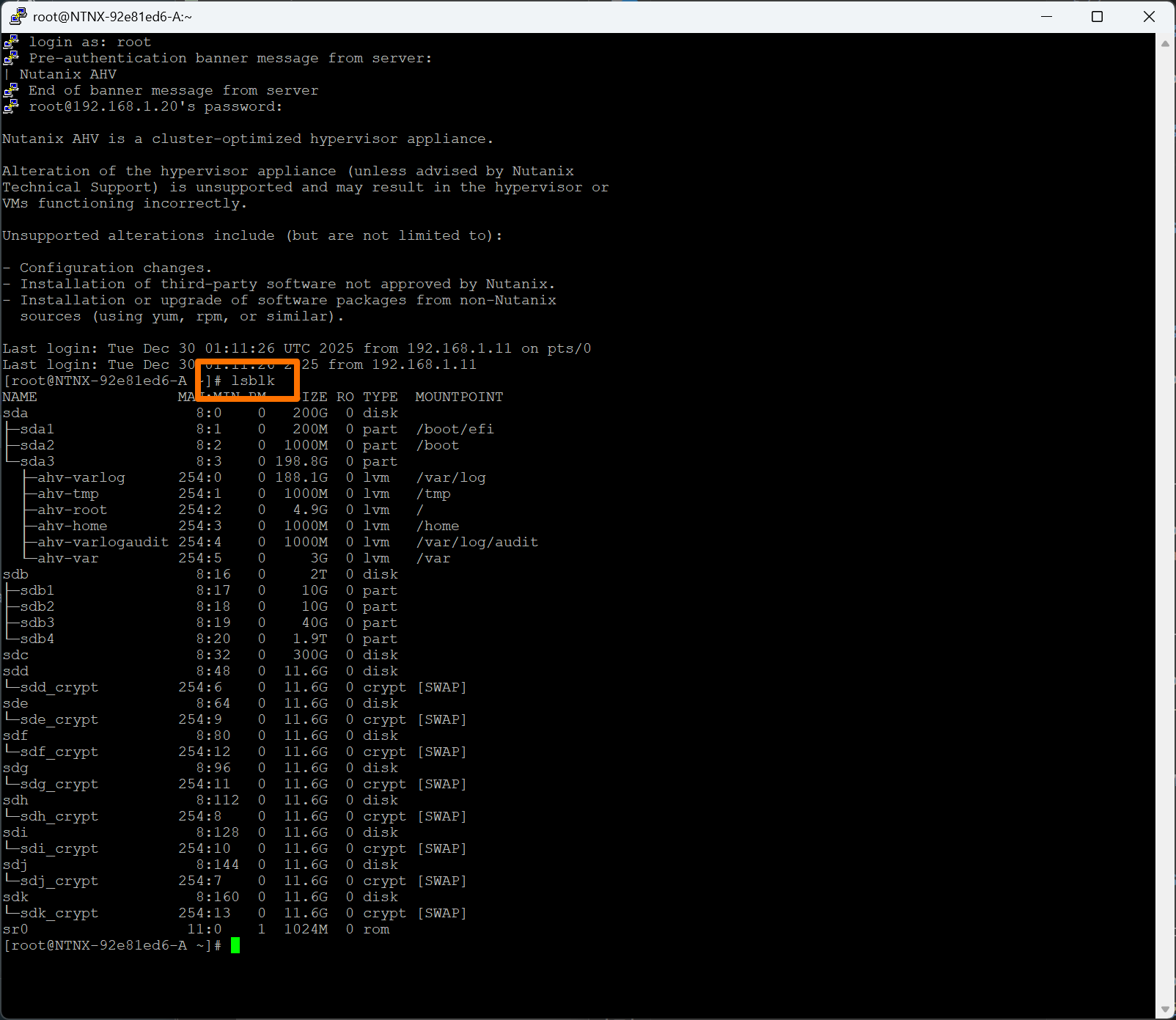The width and height of the screenshot is (1176, 1020).
Task: Click the icon beside 'Pre-authentication banner message' line
Action: click(x=11, y=59)
